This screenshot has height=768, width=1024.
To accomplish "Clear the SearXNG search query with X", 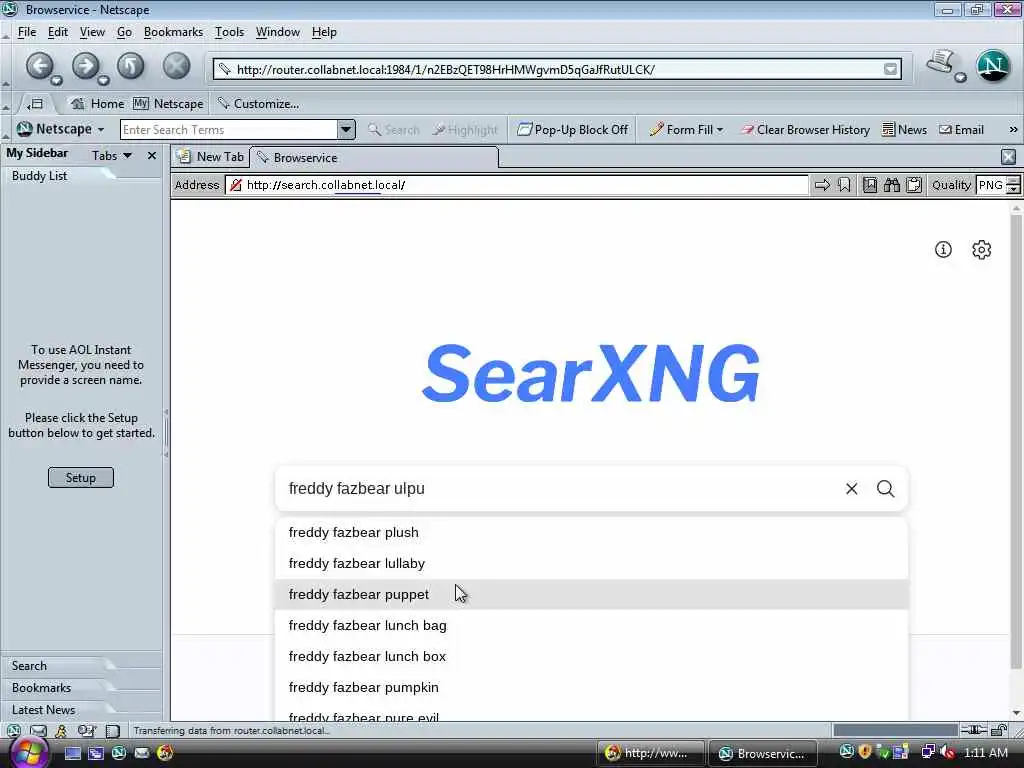I will pyautogui.click(x=852, y=488).
